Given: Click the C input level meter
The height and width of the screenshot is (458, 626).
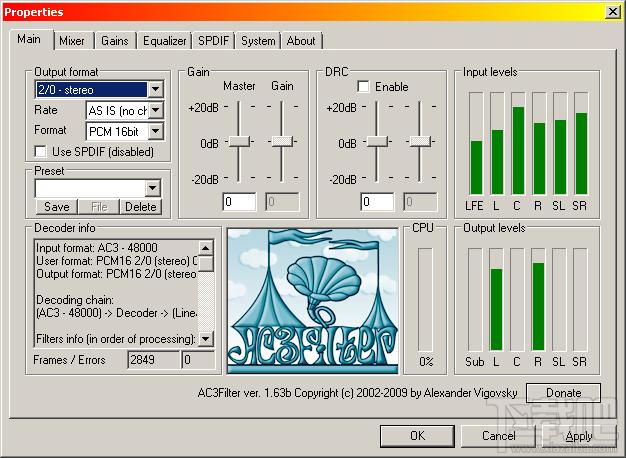Looking at the screenshot, I should [518, 143].
